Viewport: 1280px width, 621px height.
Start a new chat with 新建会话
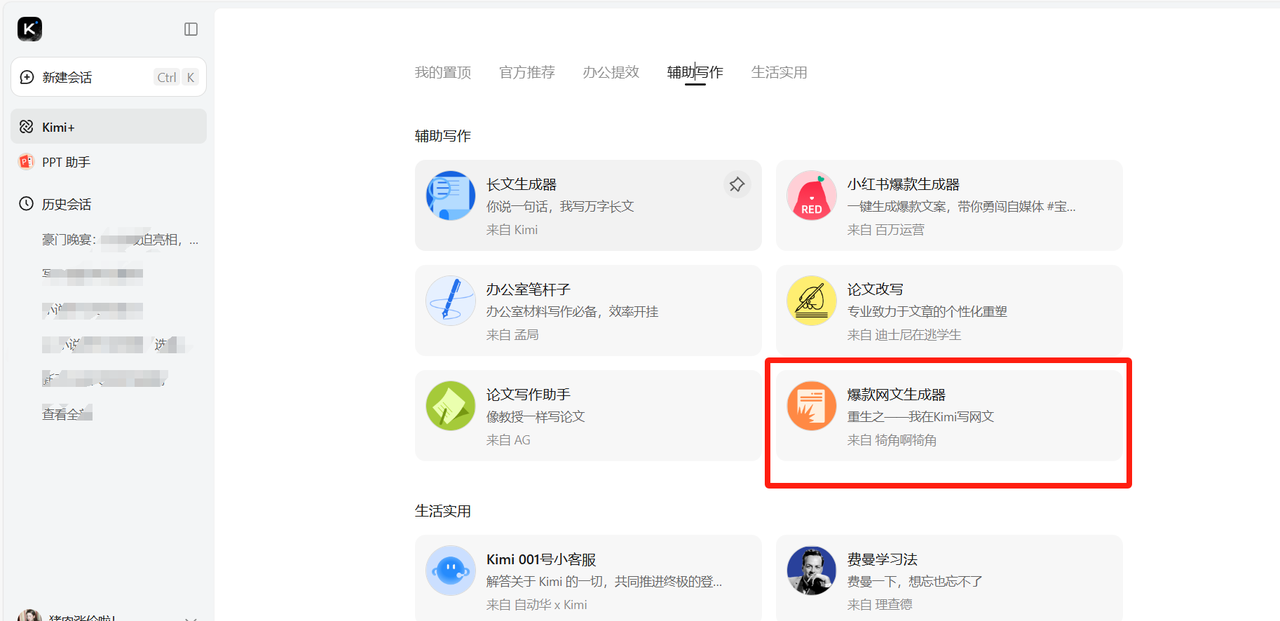pyautogui.click(x=109, y=77)
